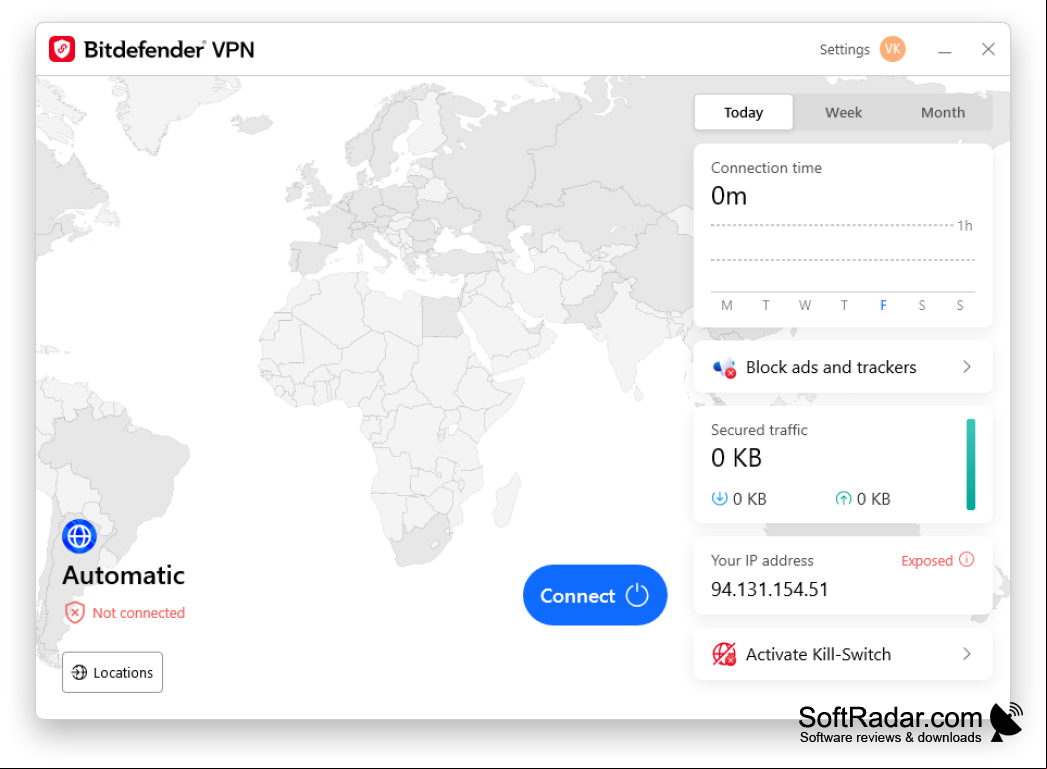Viewport: 1047px width, 769px height.
Task: Expand Block ads and trackers chevron
Action: 967,366
